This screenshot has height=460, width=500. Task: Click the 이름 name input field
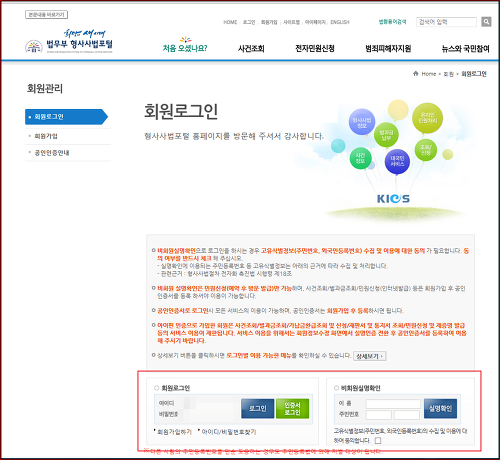click(x=393, y=404)
